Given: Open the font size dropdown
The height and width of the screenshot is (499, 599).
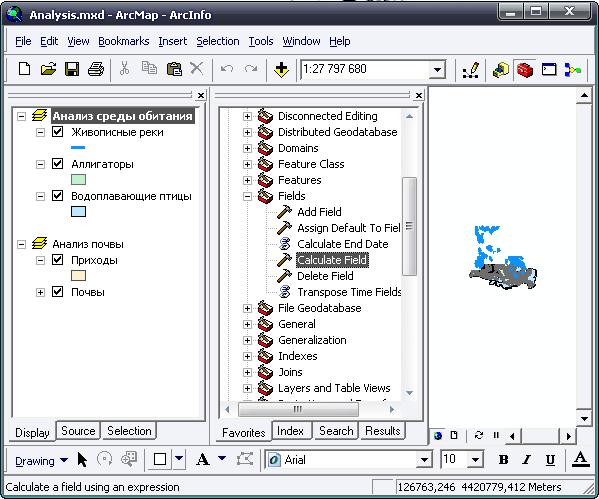Looking at the screenshot, I should (475, 460).
